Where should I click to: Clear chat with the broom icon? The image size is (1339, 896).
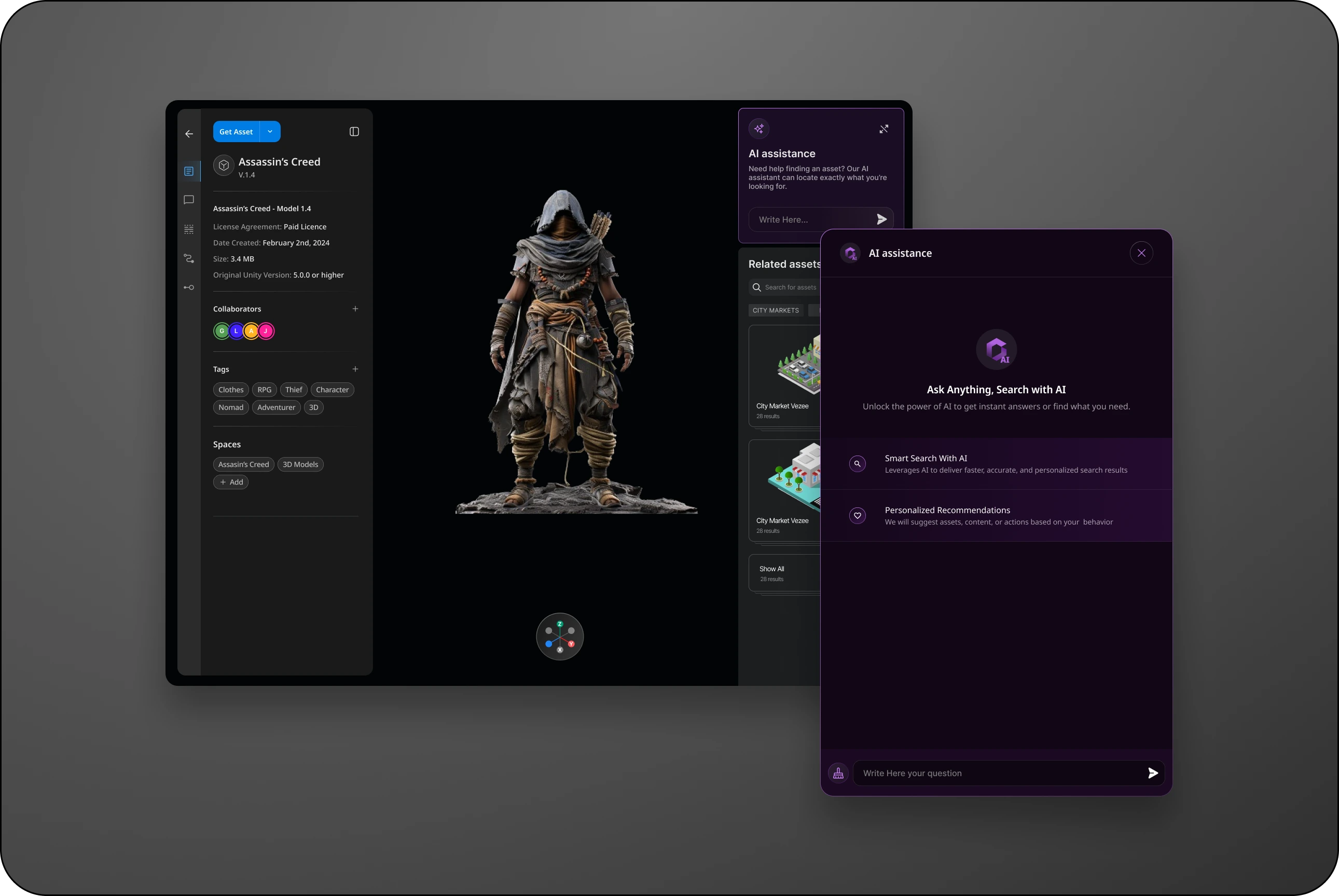point(838,773)
